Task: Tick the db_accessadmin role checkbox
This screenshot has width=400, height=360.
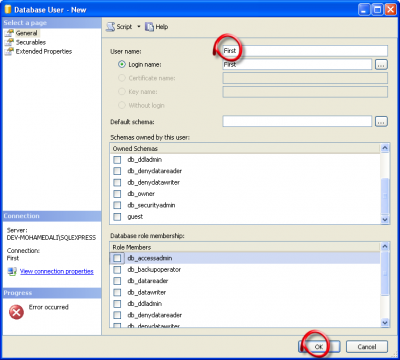Action: click(117, 258)
